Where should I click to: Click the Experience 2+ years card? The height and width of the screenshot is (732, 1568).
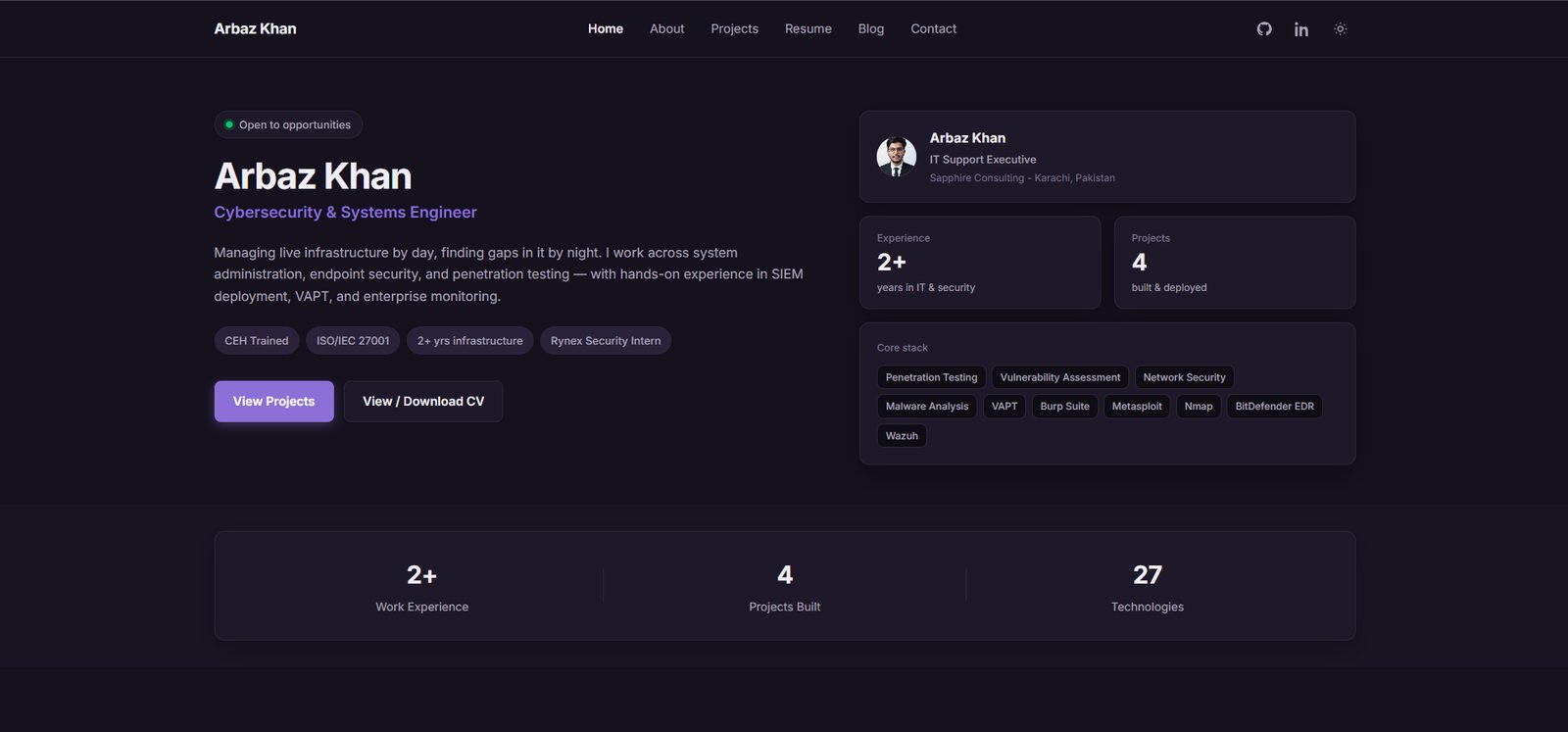980,263
